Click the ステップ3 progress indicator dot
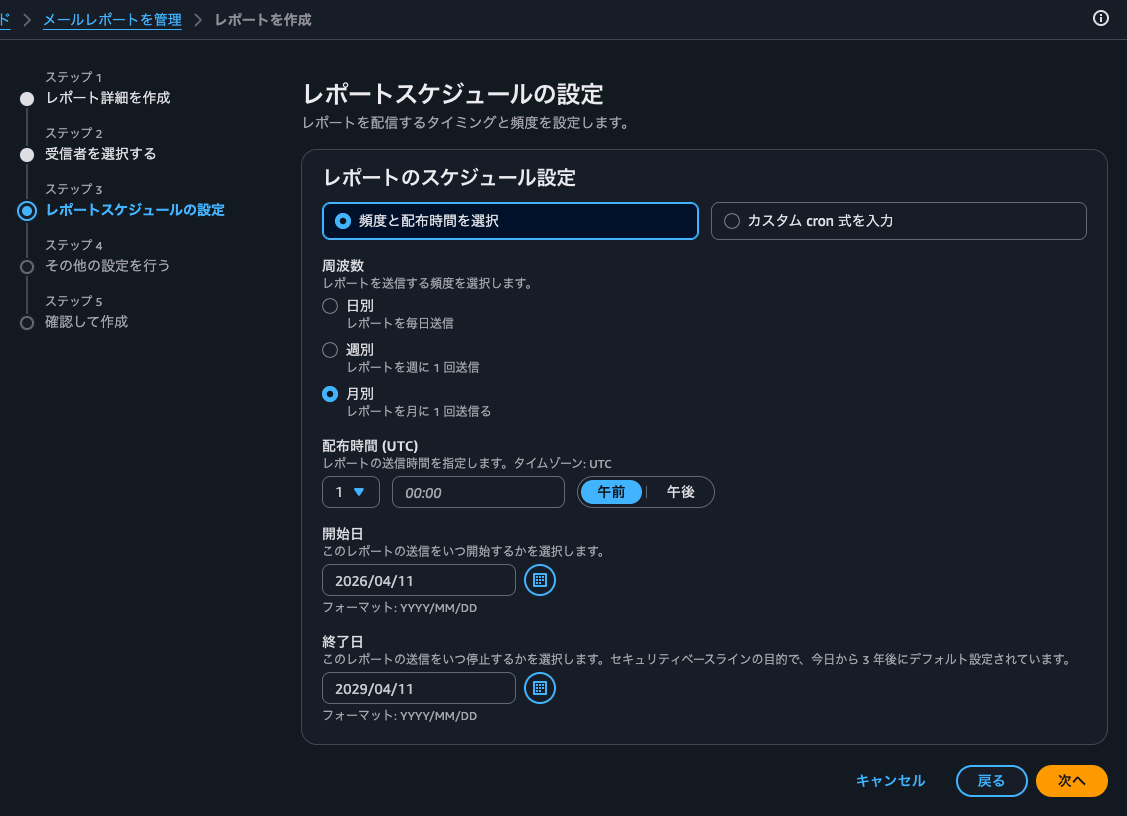This screenshot has width=1127, height=816. pos(29,210)
